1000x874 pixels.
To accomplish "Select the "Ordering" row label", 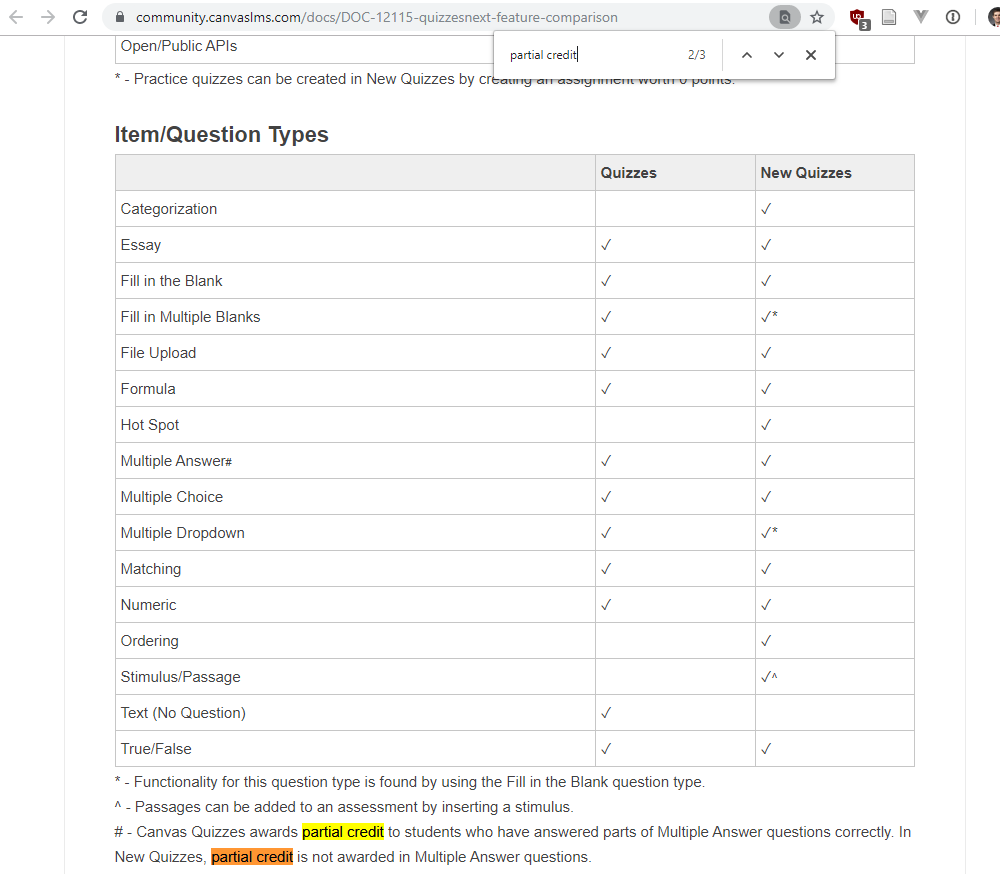I will [x=149, y=641].
